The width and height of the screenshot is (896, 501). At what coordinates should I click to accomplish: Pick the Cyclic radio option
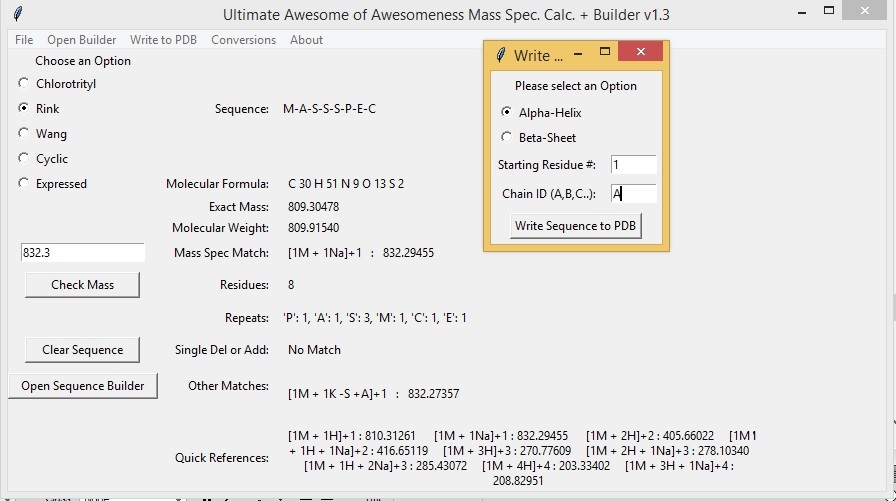[x=24, y=158]
